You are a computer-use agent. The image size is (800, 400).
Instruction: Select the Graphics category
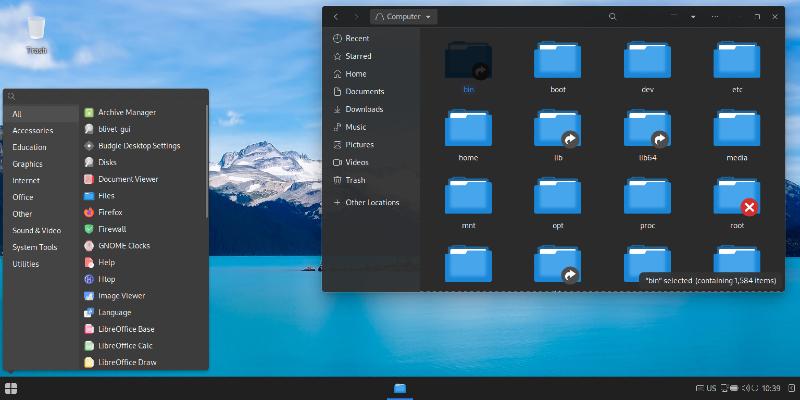28,164
